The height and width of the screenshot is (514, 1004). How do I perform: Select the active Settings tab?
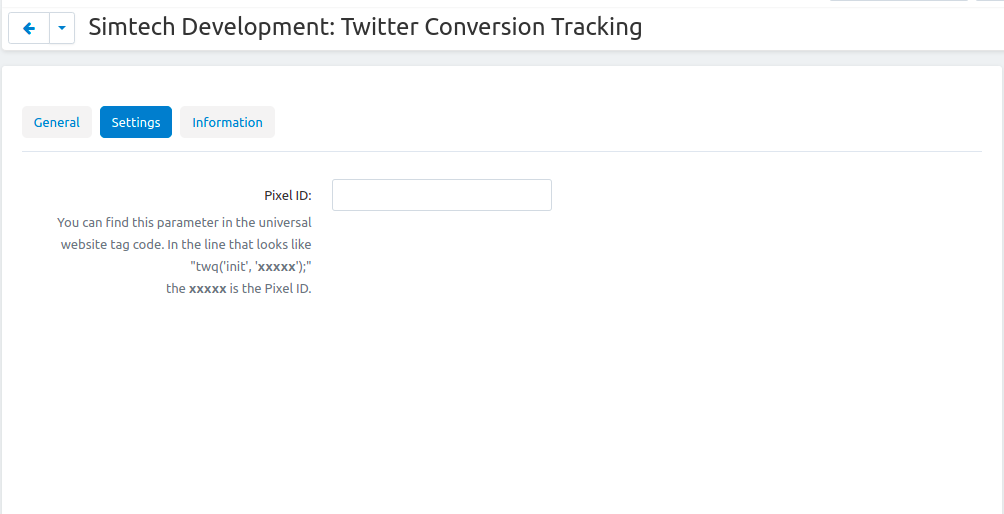point(136,122)
